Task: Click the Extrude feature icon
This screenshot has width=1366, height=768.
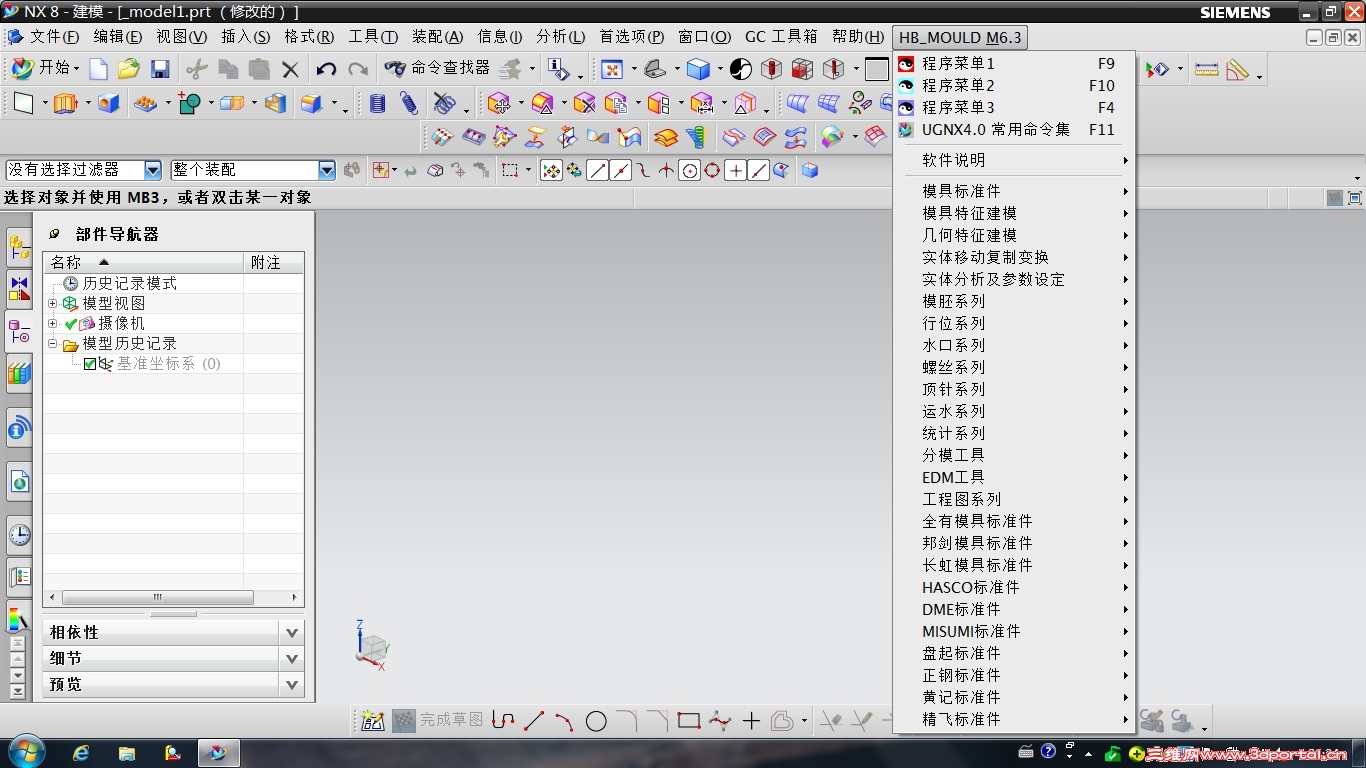Action: pyautogui.click(x=66, y=103)
